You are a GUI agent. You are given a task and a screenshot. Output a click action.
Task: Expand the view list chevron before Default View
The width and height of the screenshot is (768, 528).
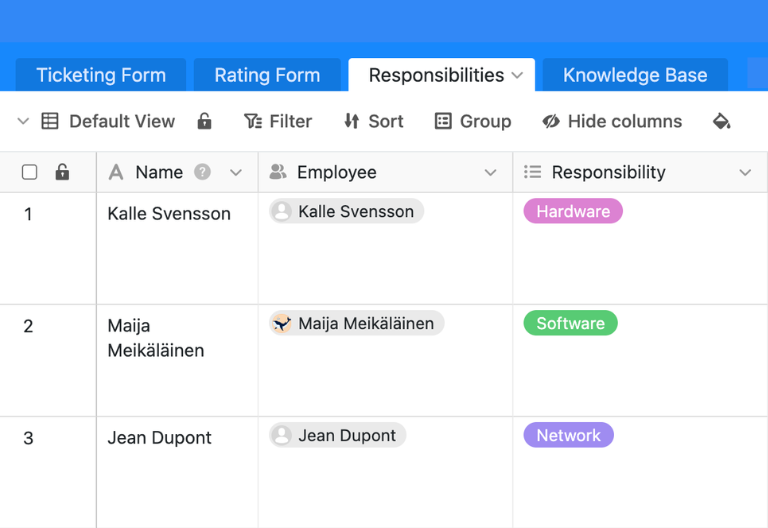point(23,121)
